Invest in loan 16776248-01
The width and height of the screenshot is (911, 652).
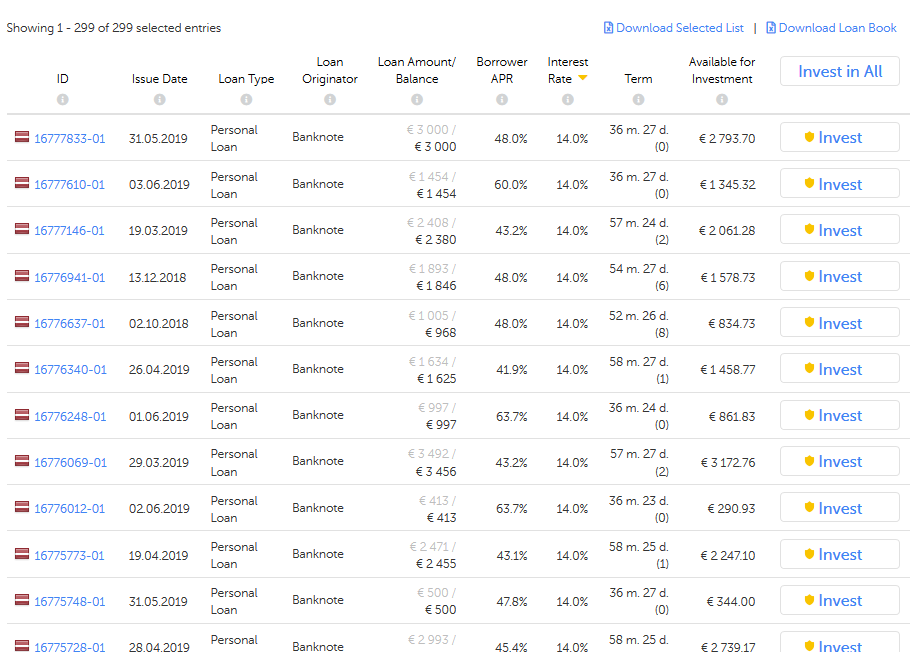[x=839, y=416]
